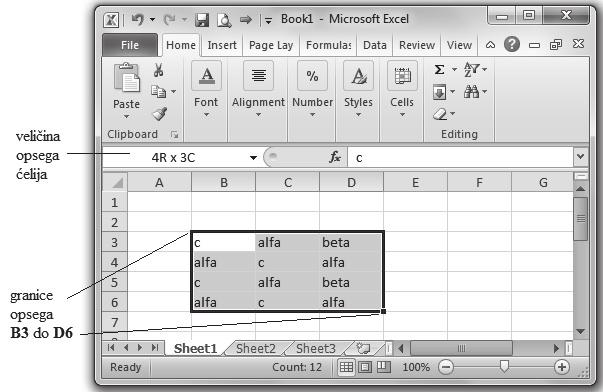
Task: Click zoom level 100% button
Action: tap(416, 367)
